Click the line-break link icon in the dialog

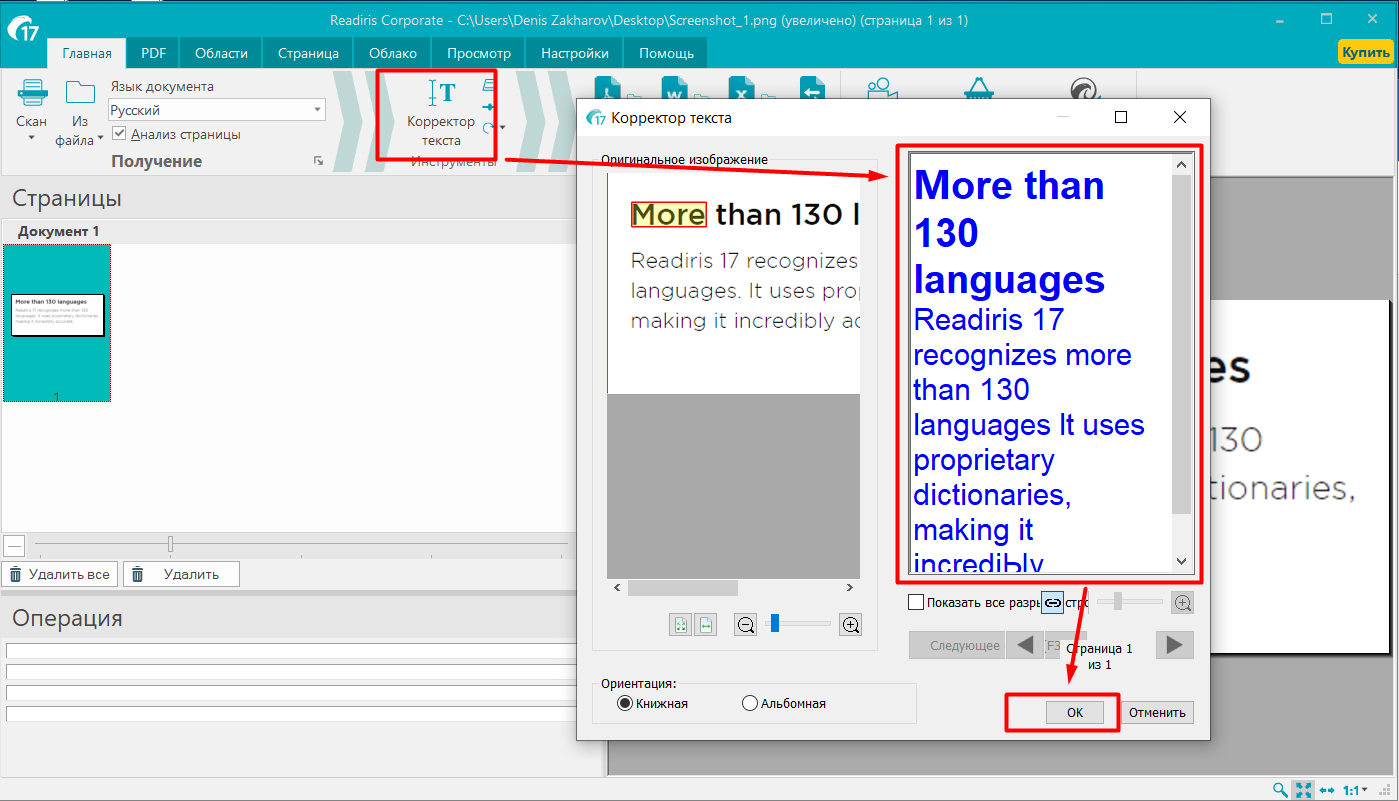[x=1052, y=603]
